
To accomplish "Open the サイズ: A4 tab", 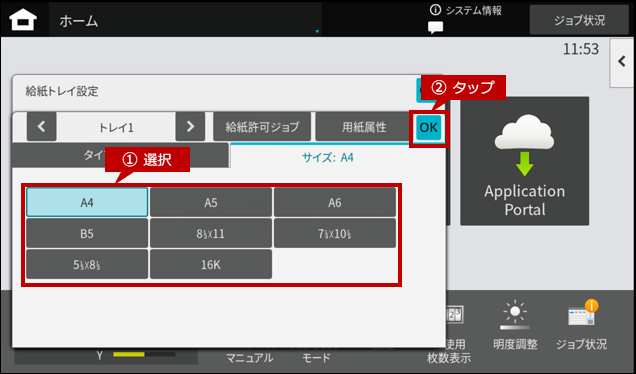I will [328, 157].
